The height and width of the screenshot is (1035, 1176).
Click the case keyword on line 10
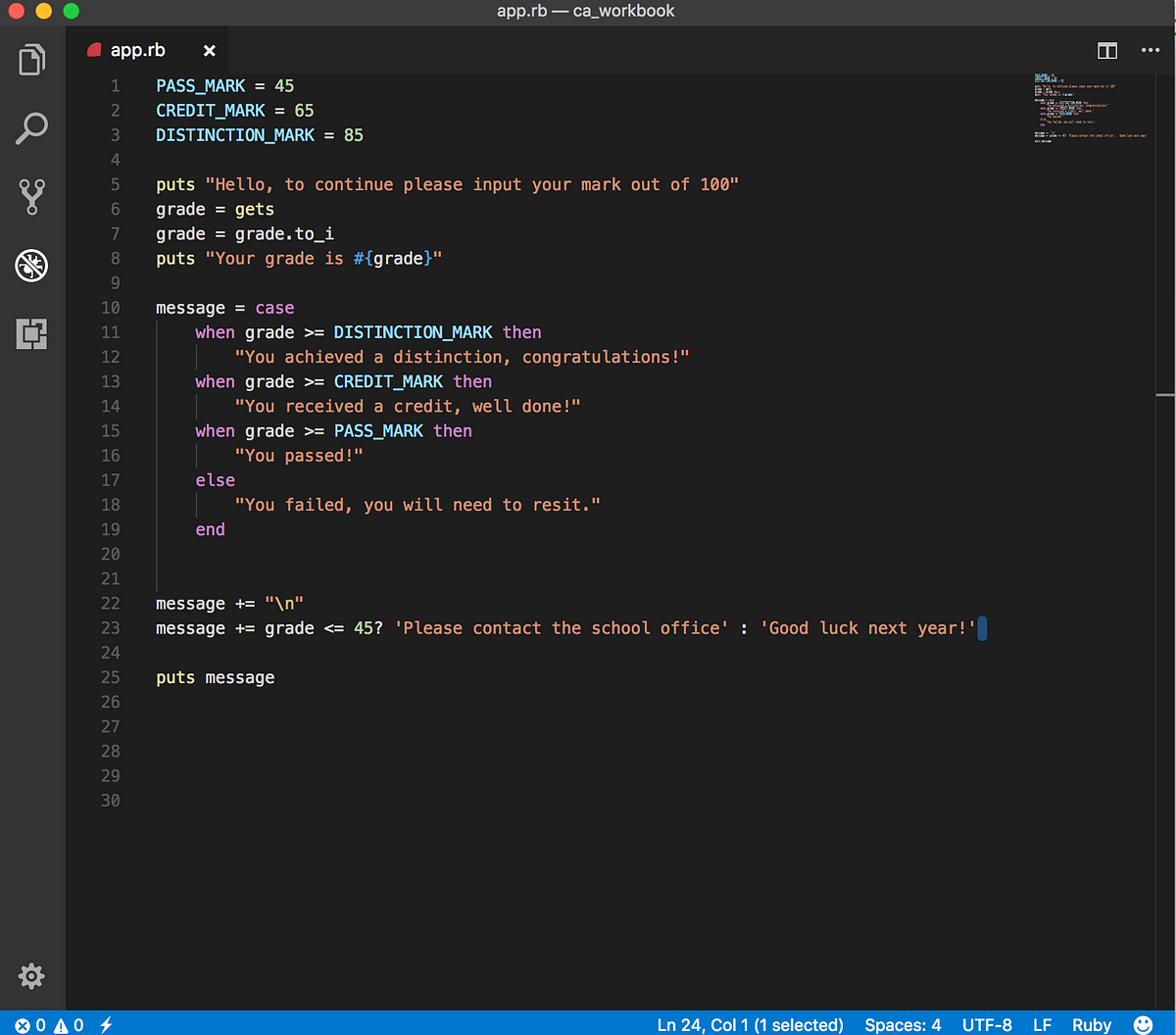coord(274,308)
